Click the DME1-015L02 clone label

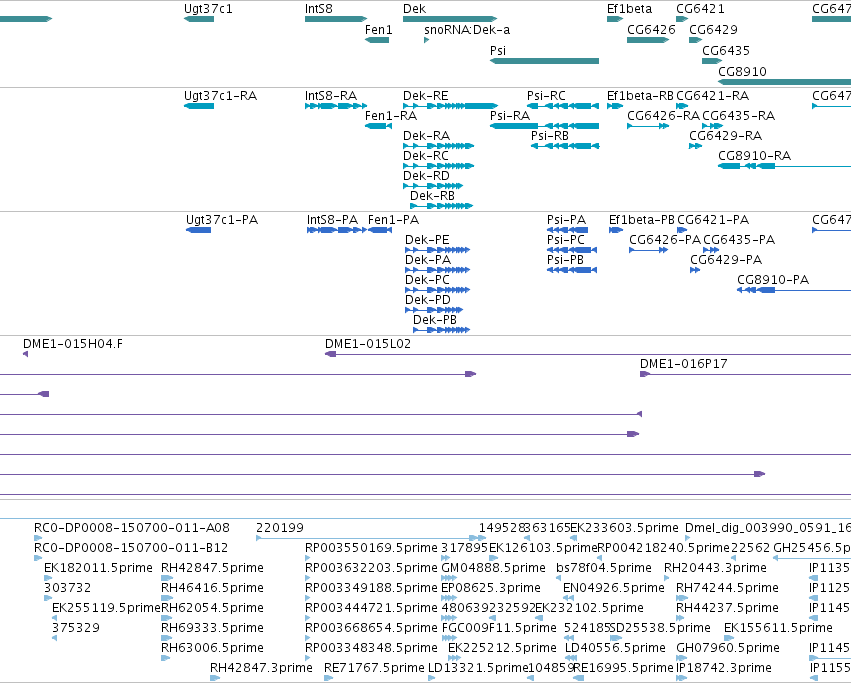(368, 344)
